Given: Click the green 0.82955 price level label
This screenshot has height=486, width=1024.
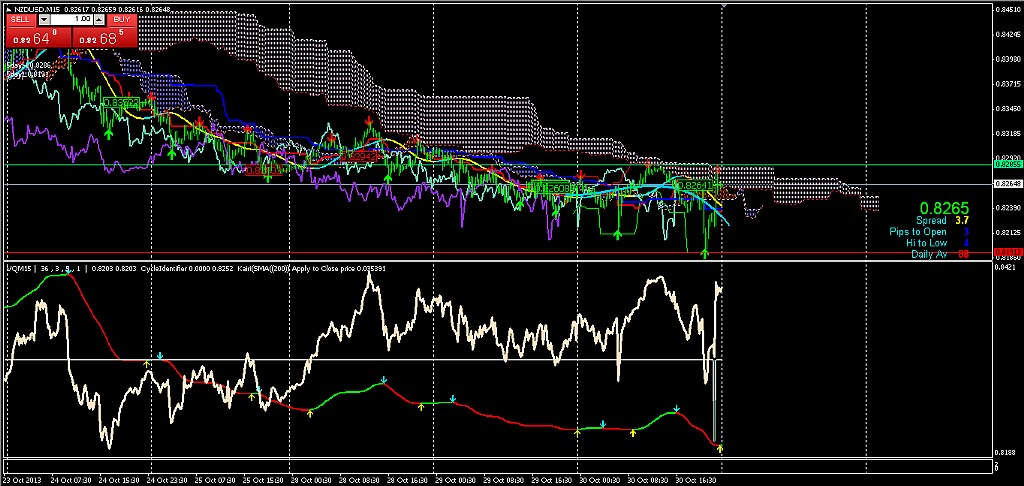Looking at the screenshot, I should 1008,163.
